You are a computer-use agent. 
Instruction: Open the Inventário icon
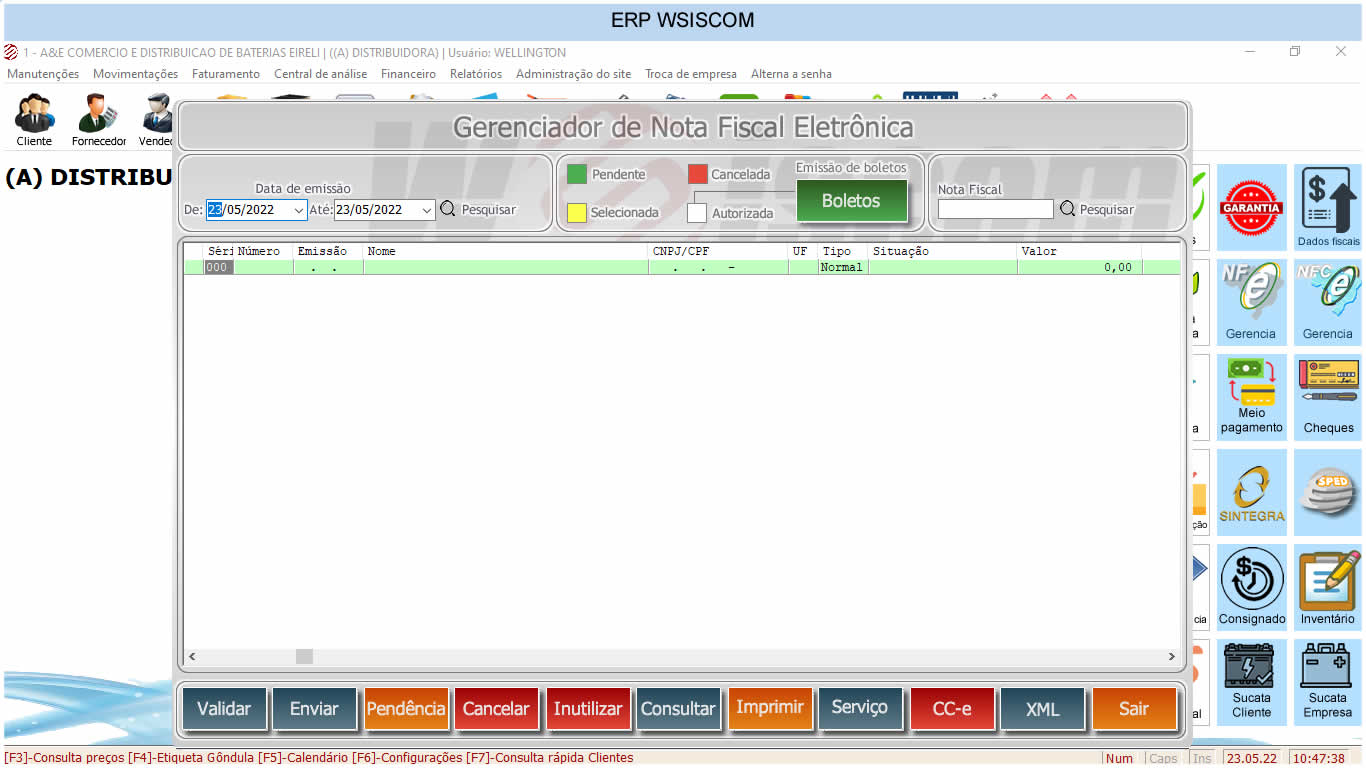[1328, 587]
